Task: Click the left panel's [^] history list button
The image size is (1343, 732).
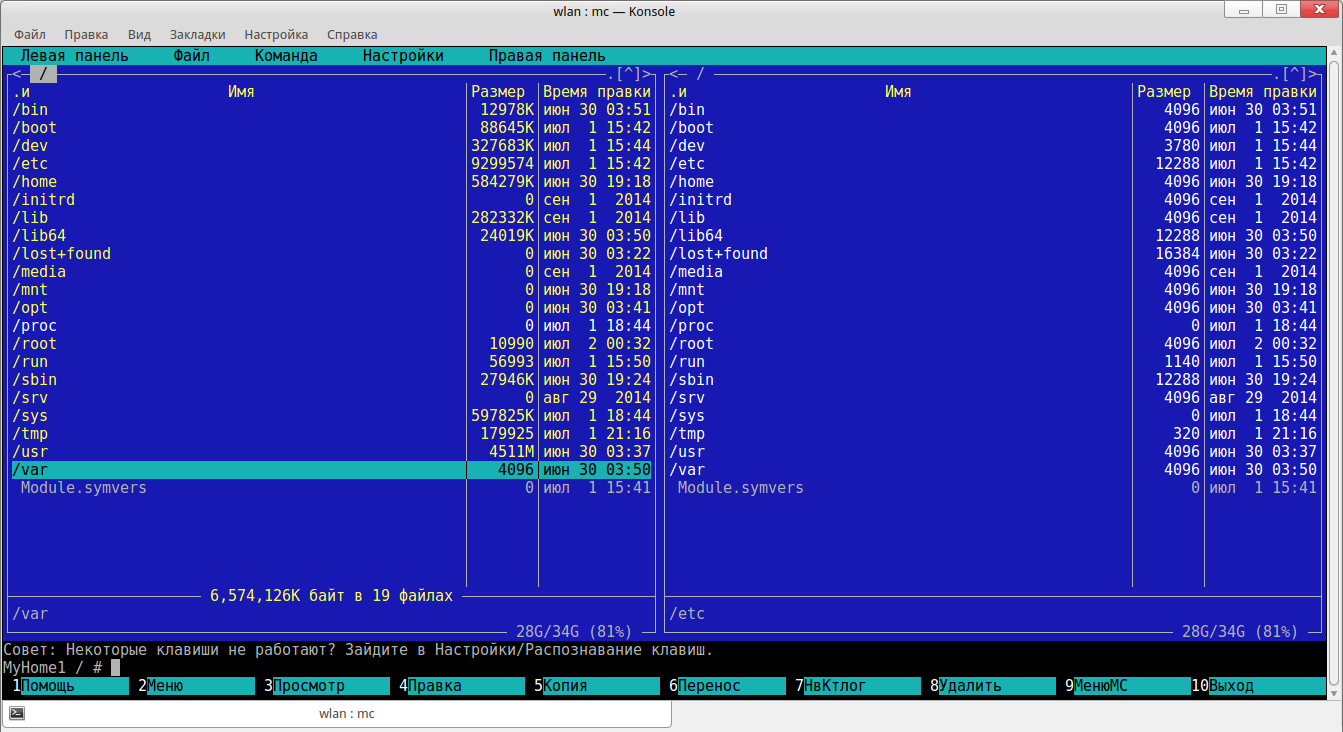Action: (x=628, y=74)
